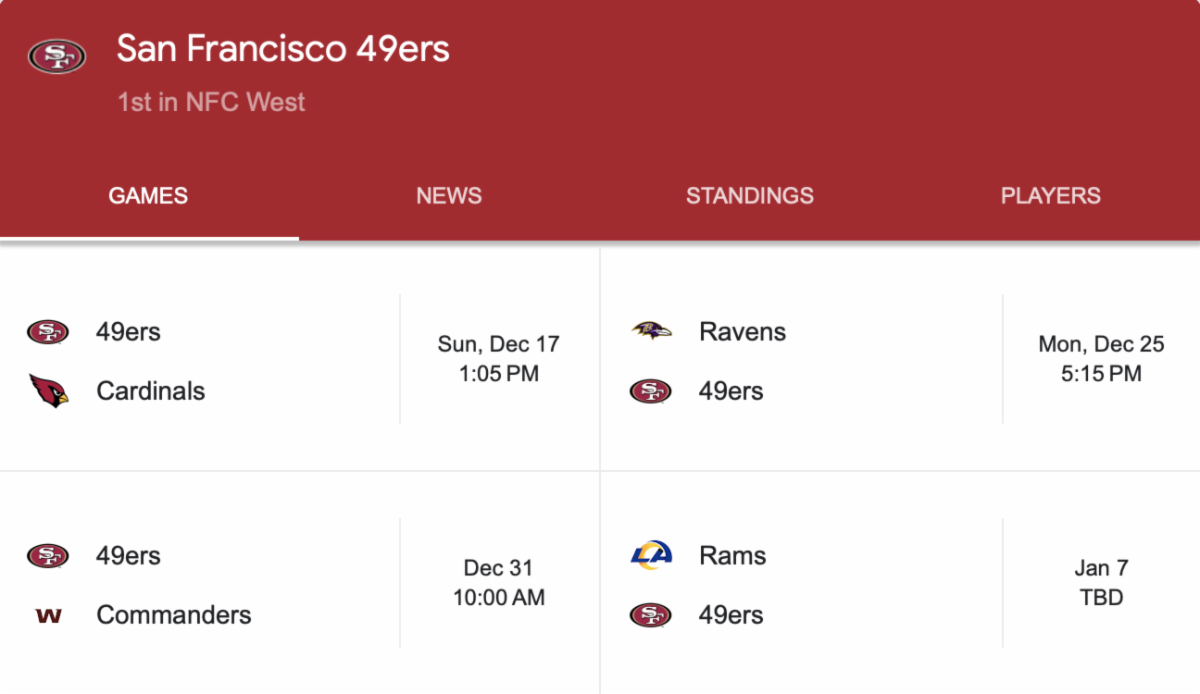Open the Sun, Dec 17 game time
The image size is (1200, 694).
point(500,359)
